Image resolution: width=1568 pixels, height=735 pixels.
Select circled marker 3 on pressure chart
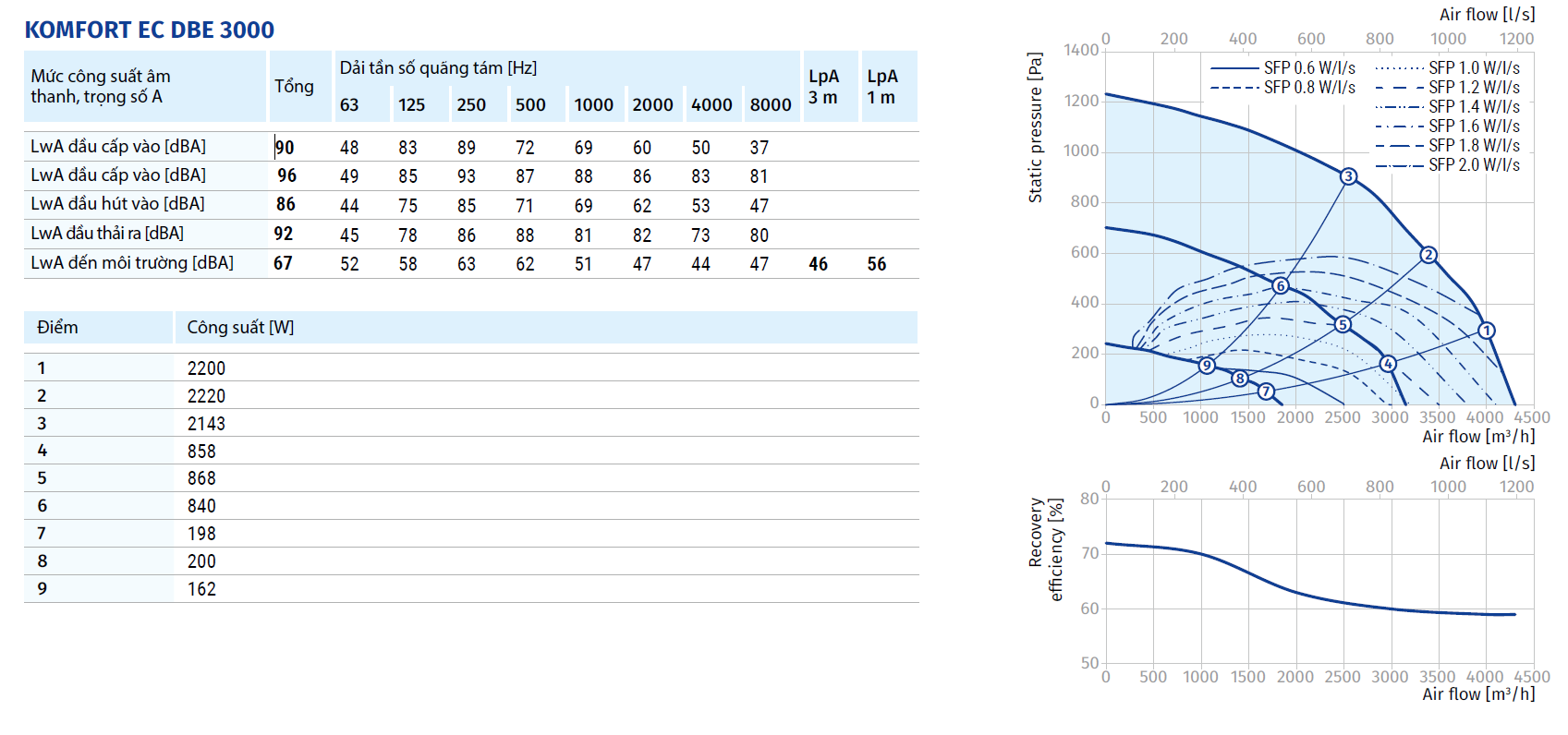pyautogui.click(x=1348, y=176)
